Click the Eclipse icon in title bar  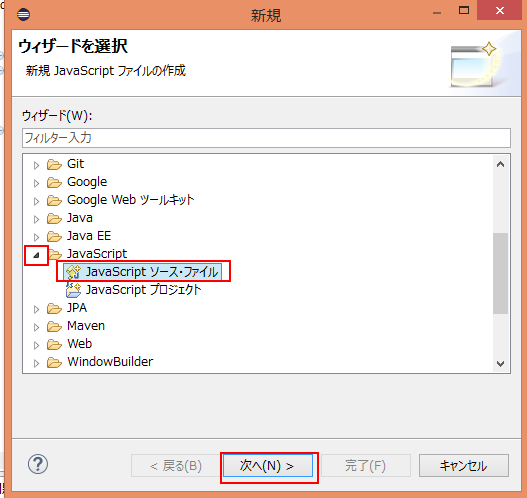[24, 14]
